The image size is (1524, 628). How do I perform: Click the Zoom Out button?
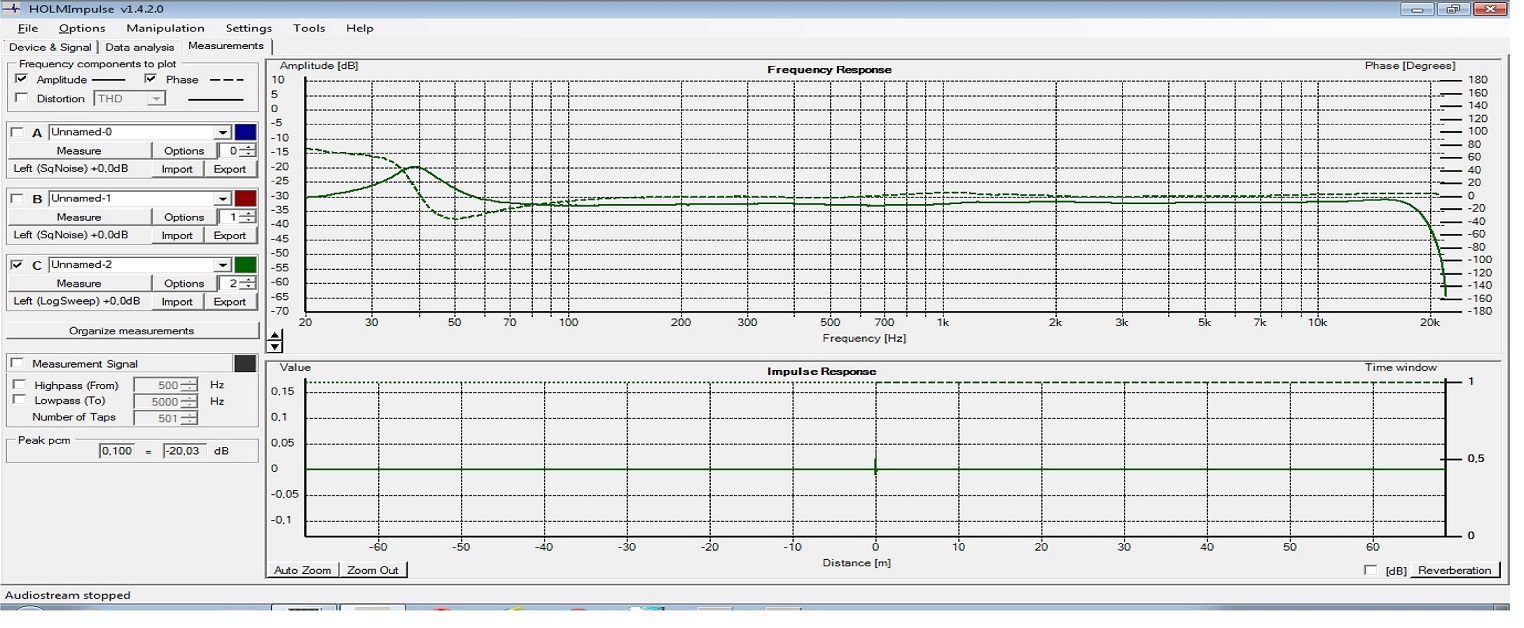pos(373,570)
